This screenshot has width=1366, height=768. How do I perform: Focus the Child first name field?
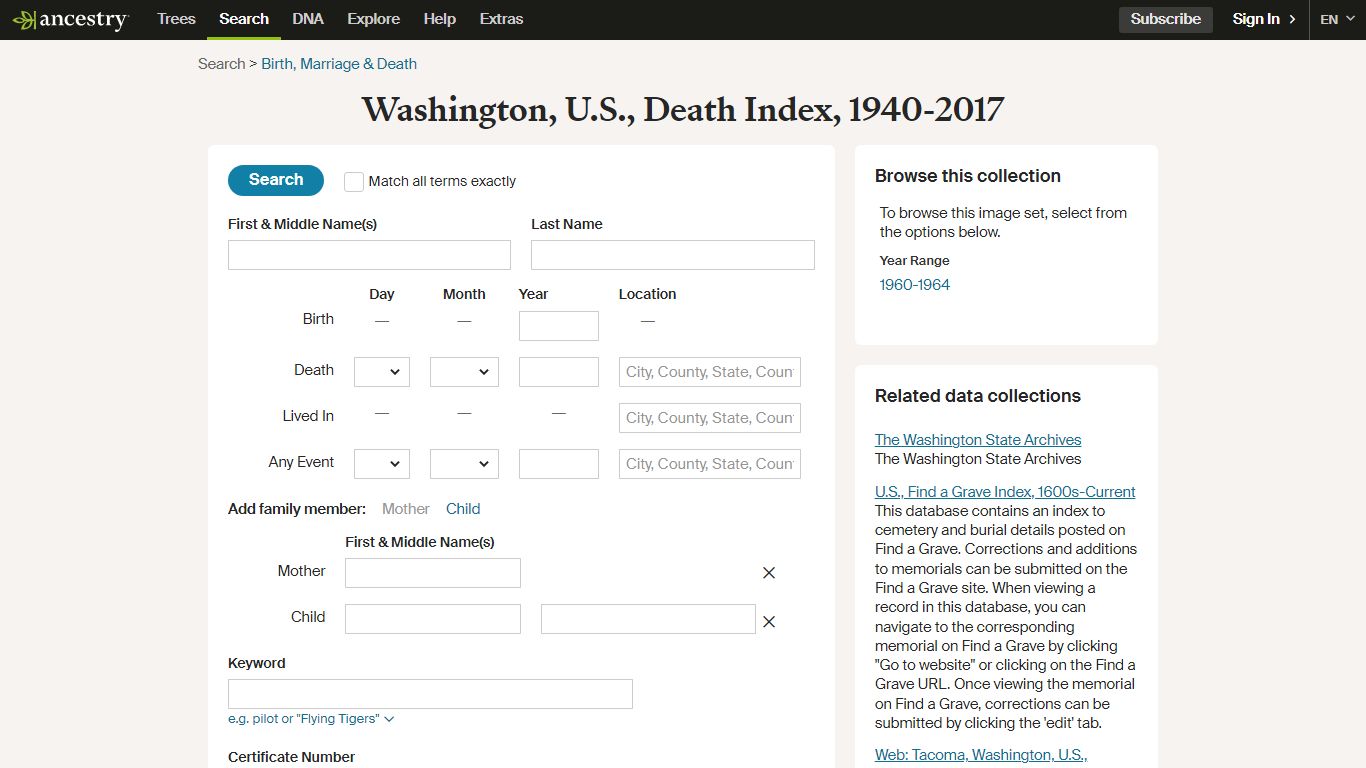tap(433, 619)
